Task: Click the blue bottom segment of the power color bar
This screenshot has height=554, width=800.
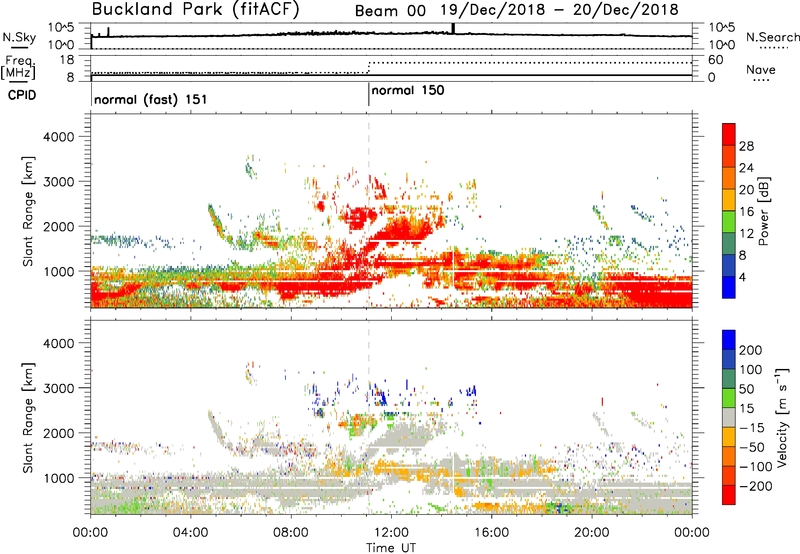Action: (729, 287)
